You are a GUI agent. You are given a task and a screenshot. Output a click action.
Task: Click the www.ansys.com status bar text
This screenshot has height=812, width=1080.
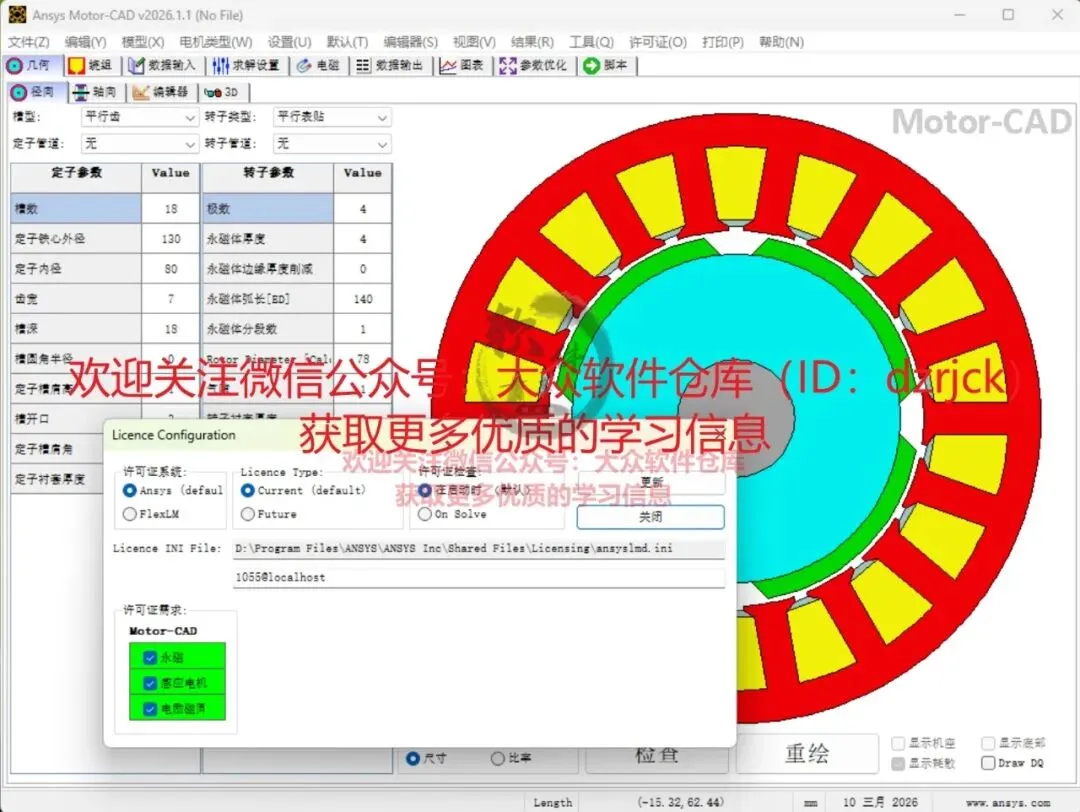1008,803
